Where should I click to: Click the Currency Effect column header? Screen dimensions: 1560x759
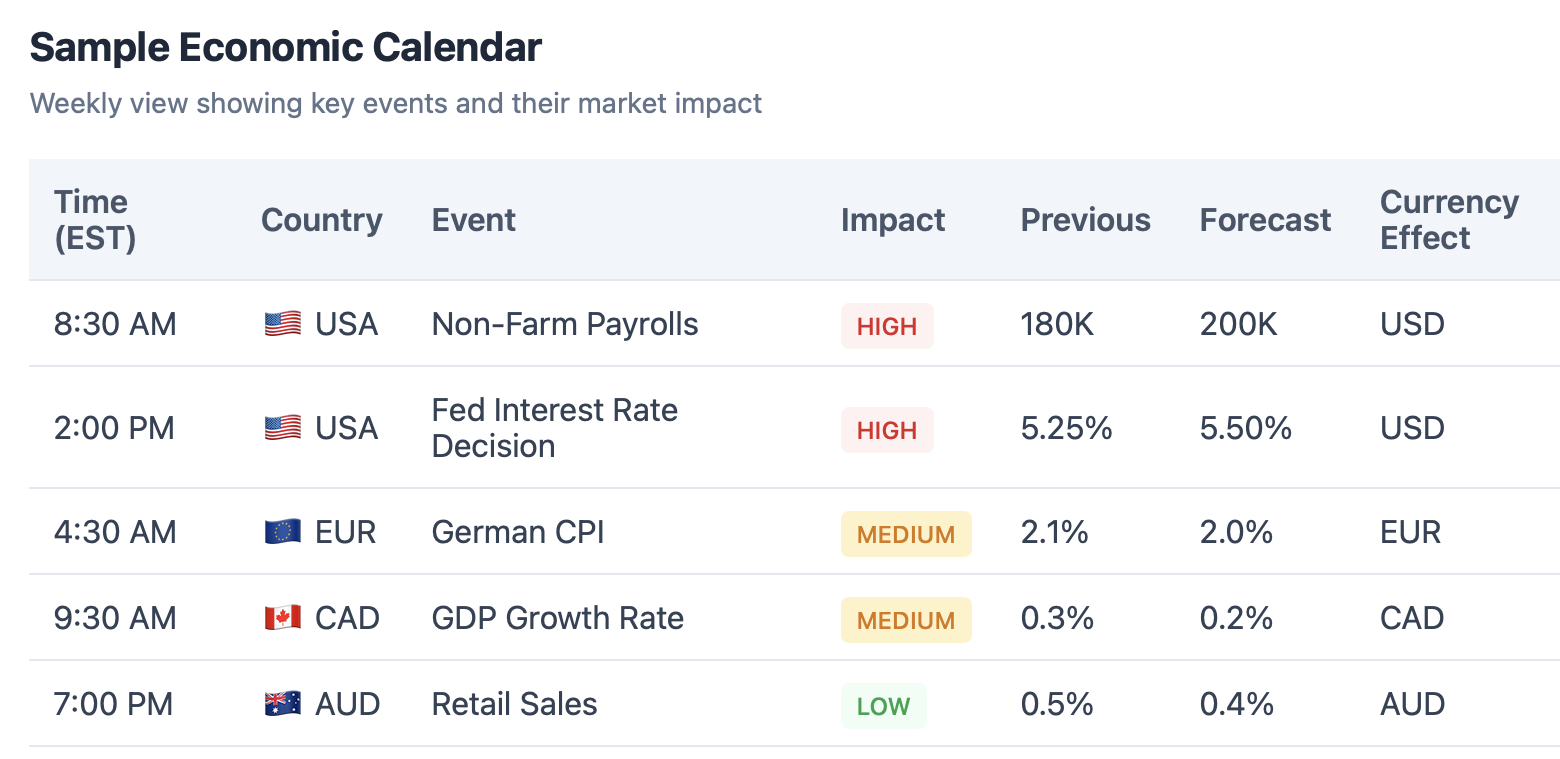[x=1449, y=220]
